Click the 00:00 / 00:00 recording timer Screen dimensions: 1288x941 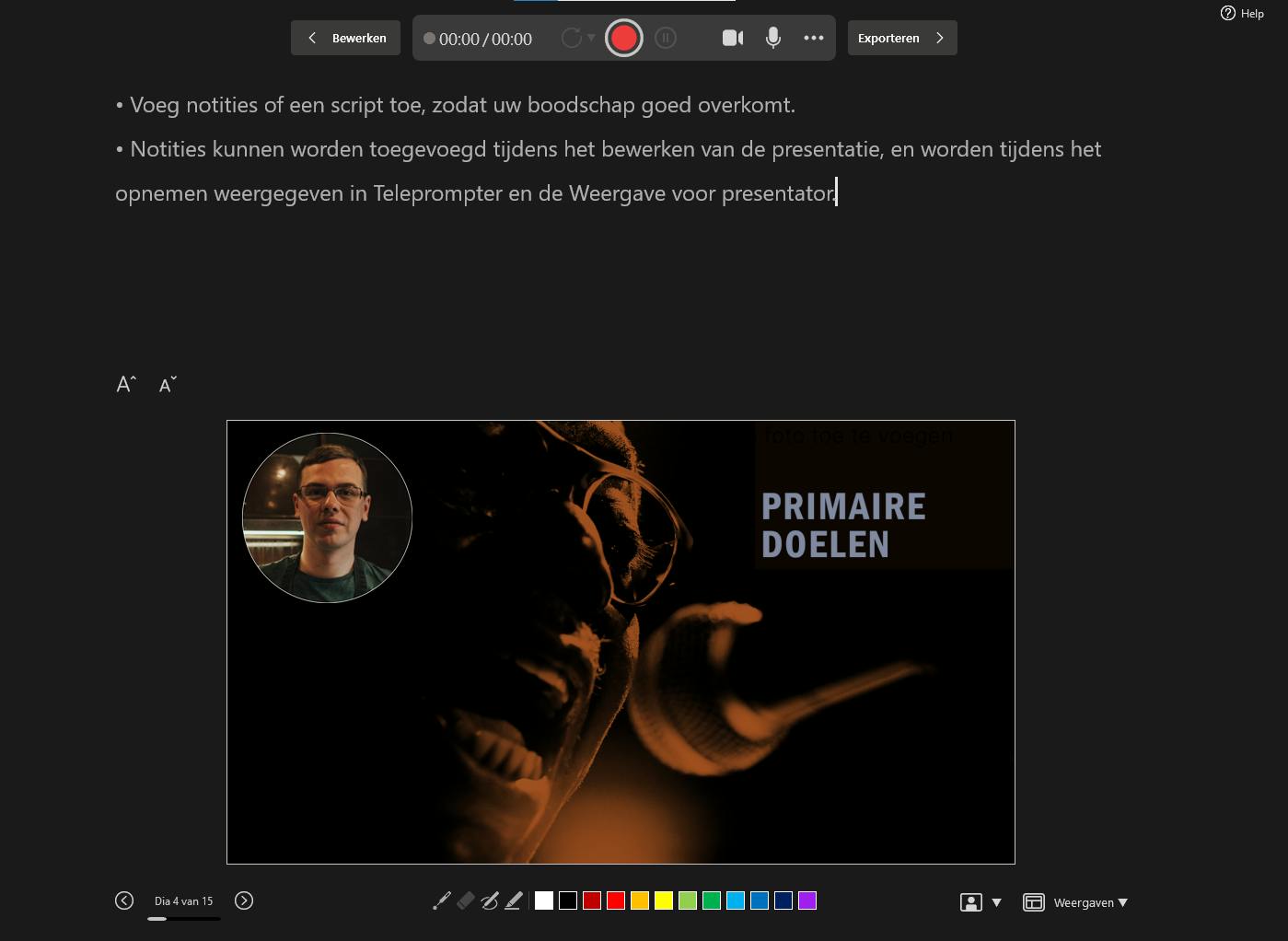point(485,39)
